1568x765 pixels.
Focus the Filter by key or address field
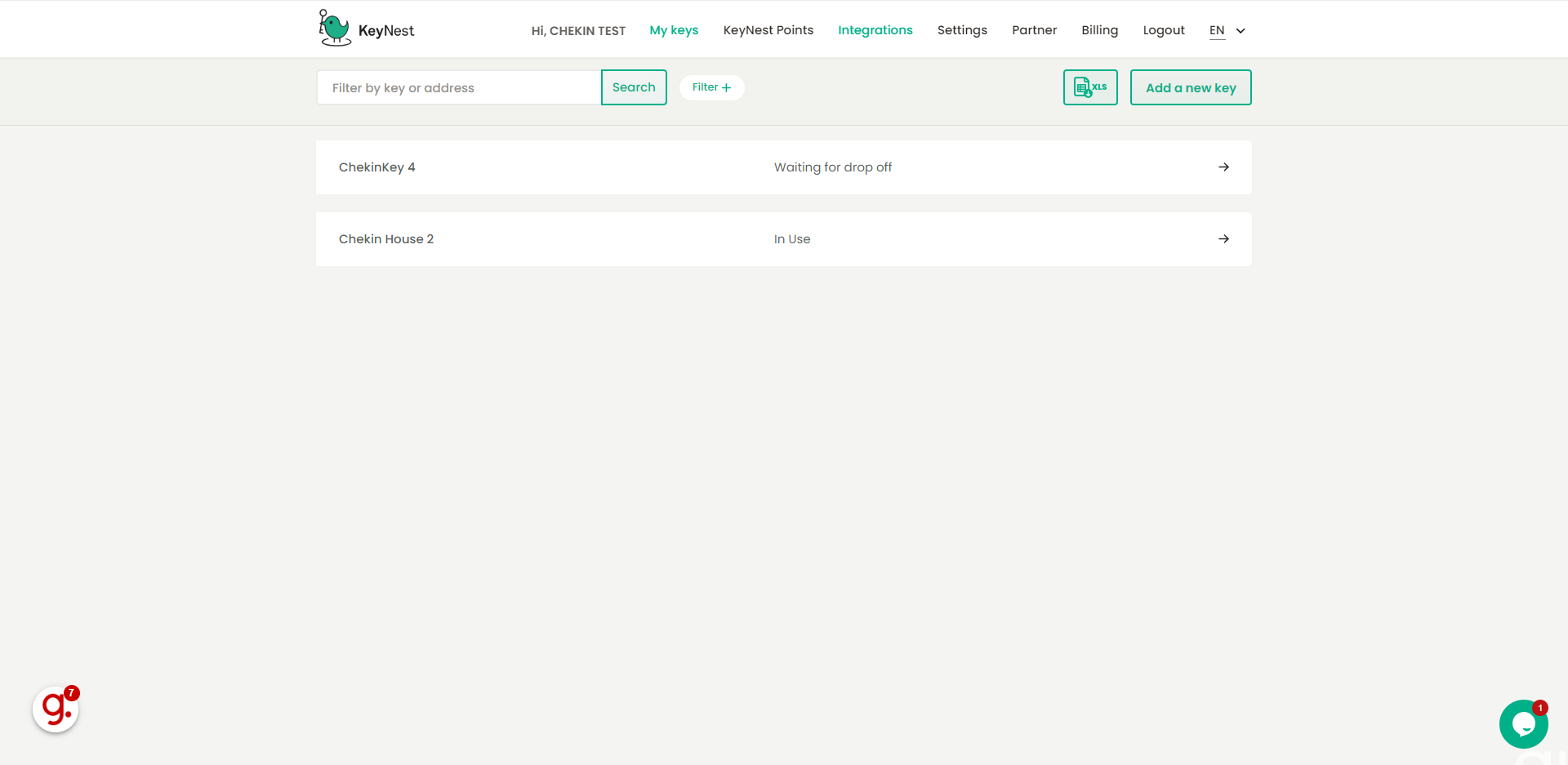click(x=459, y=87)
